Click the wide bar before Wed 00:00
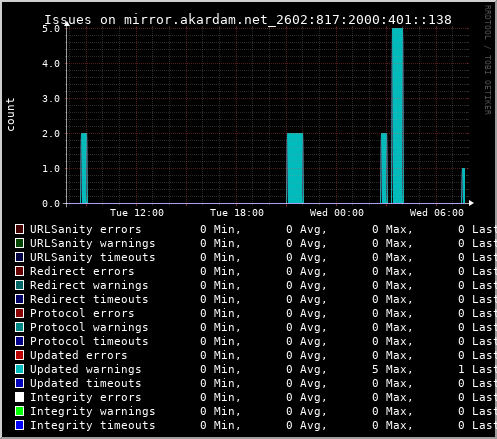The height and width of the screenshot is (439, 497). point(295,168)
